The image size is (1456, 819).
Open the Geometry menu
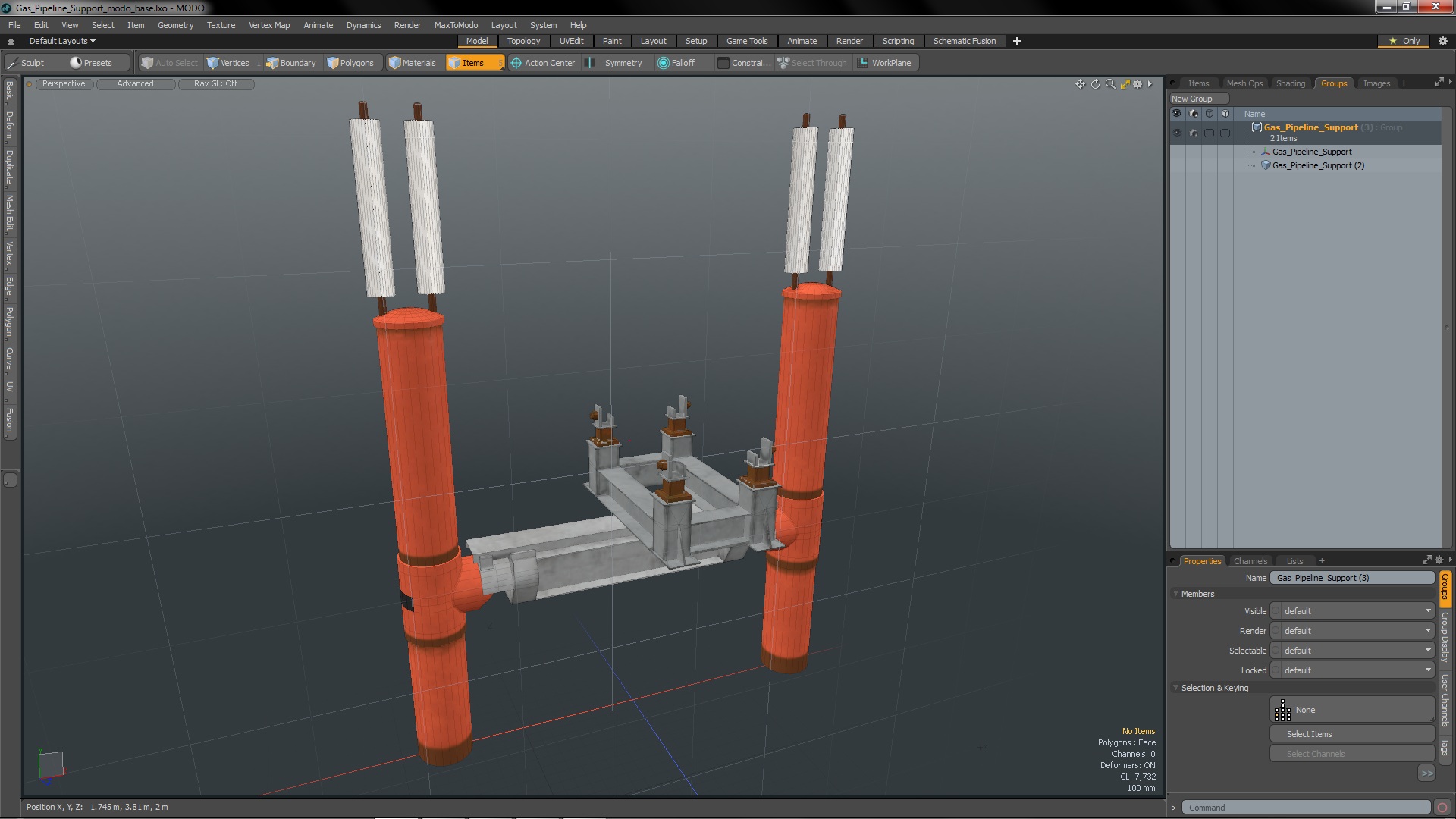pos(175,25)
